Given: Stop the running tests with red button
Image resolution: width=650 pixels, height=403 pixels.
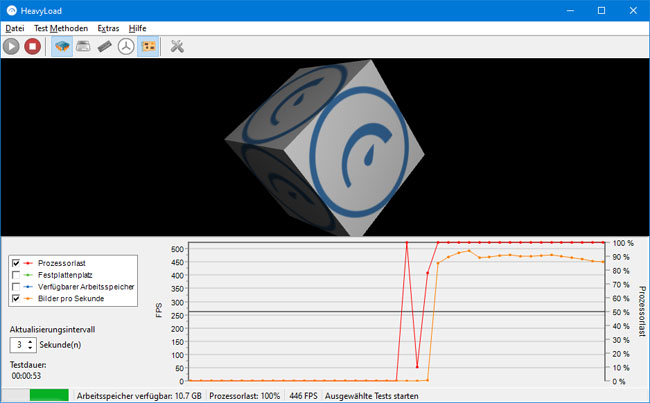Looking at the screenshot, I should point(33,46).
